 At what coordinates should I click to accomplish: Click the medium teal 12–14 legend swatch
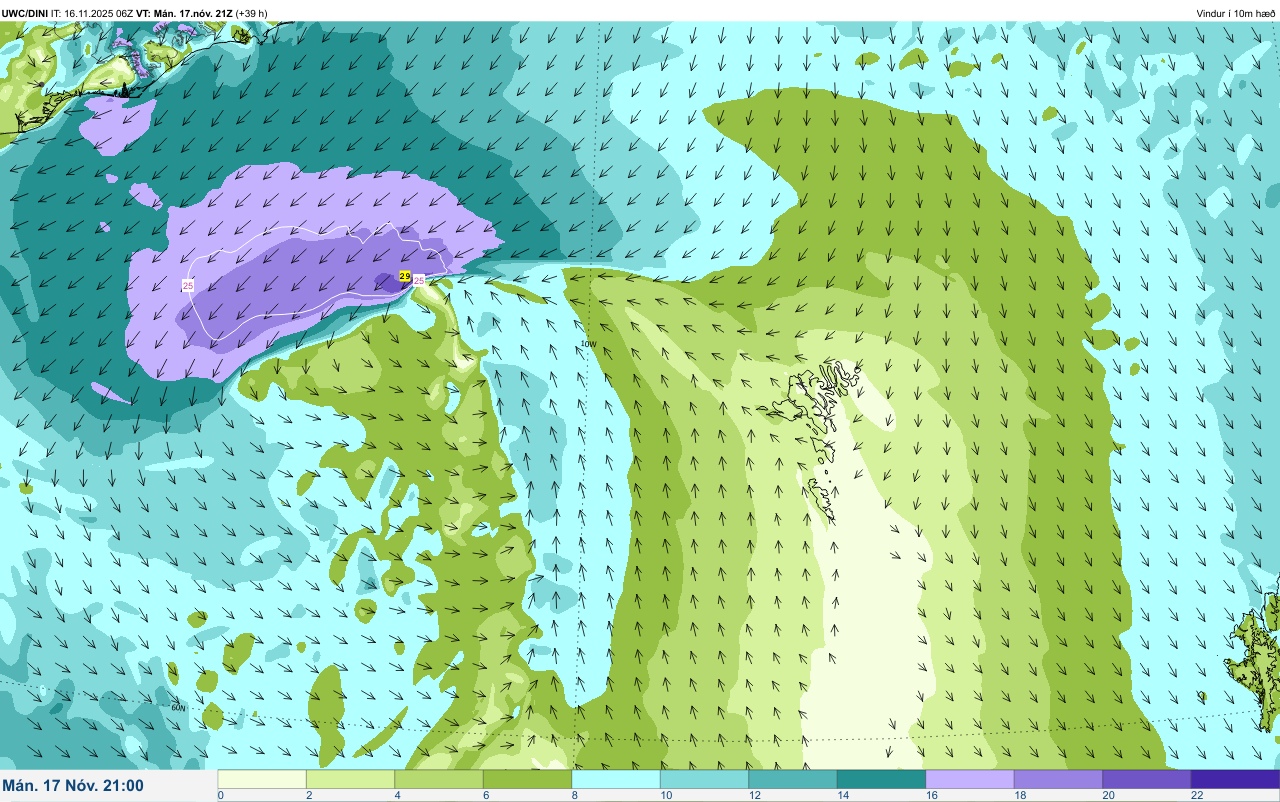click(793, 779)
